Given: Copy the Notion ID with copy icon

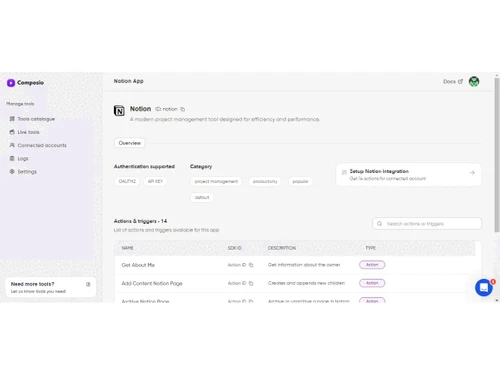Looking at the screenshot, I should pos(183,109).
